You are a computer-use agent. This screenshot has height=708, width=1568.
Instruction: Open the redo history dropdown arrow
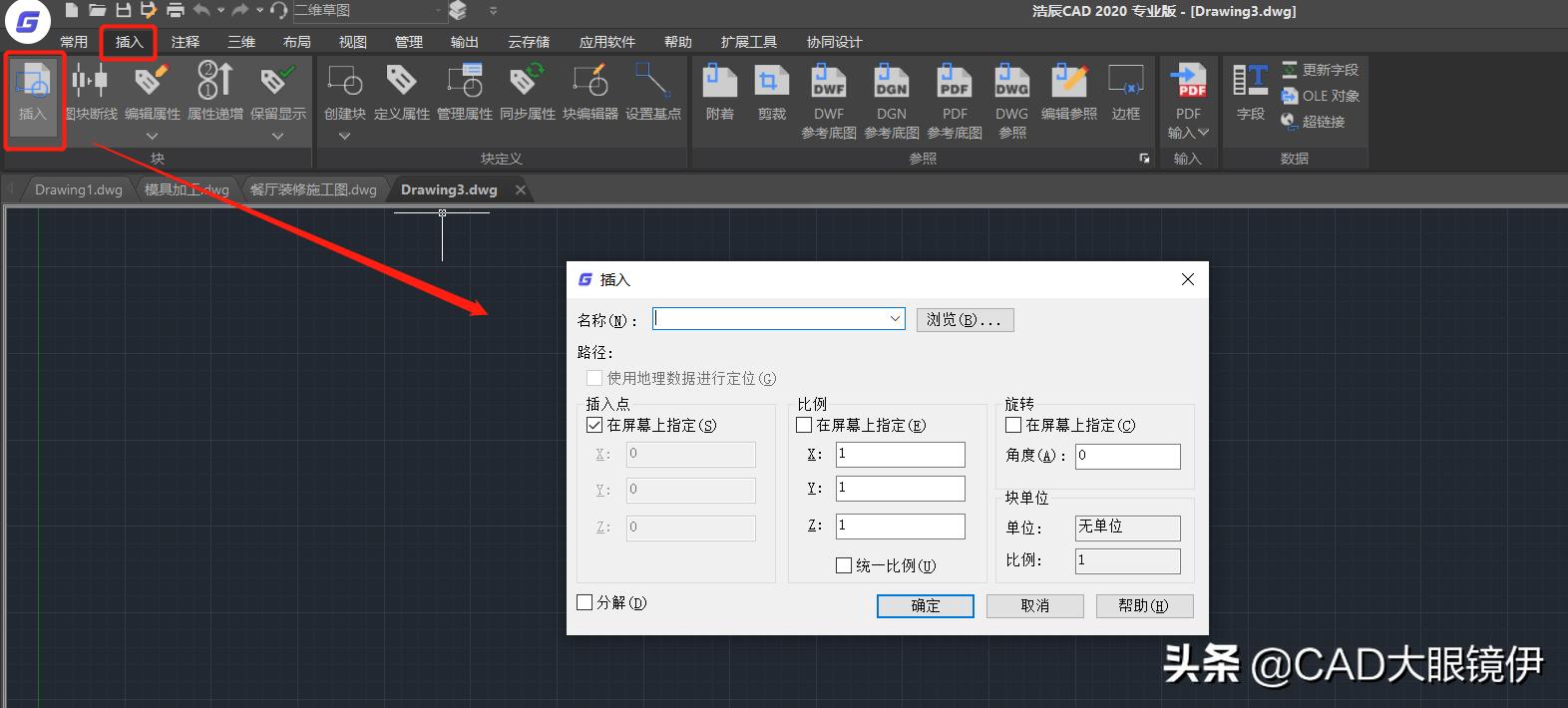click(x=259, y=11)
